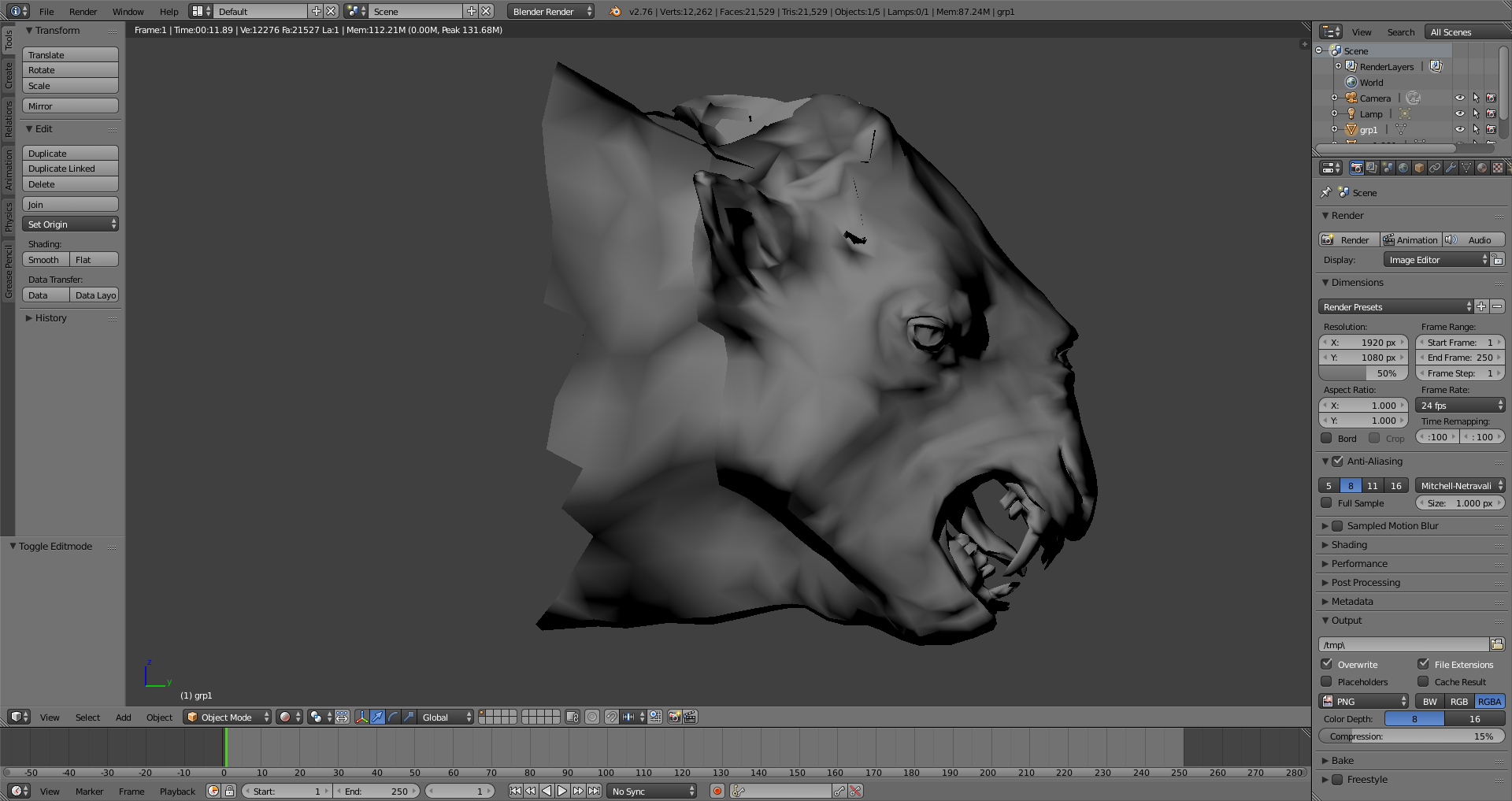Click the play animation forward button
Screen dimensions: 1512x801
click(562, 791)
